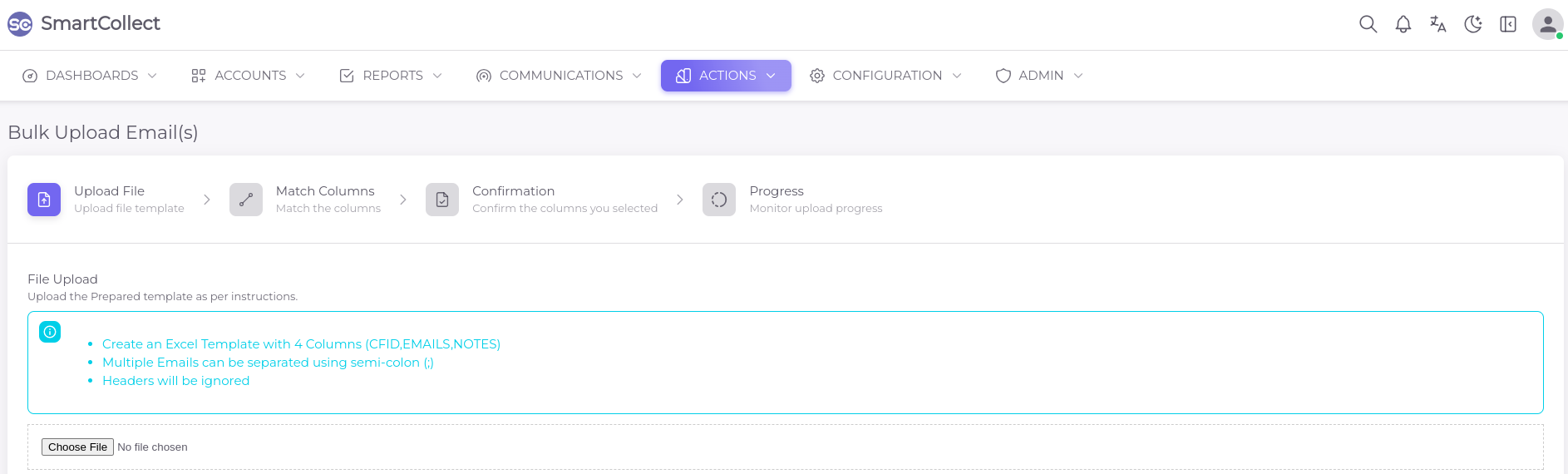This screenshot has height=474, width=1568.
Task: Click the Progress step icon
Action: (x=719, y=200)
